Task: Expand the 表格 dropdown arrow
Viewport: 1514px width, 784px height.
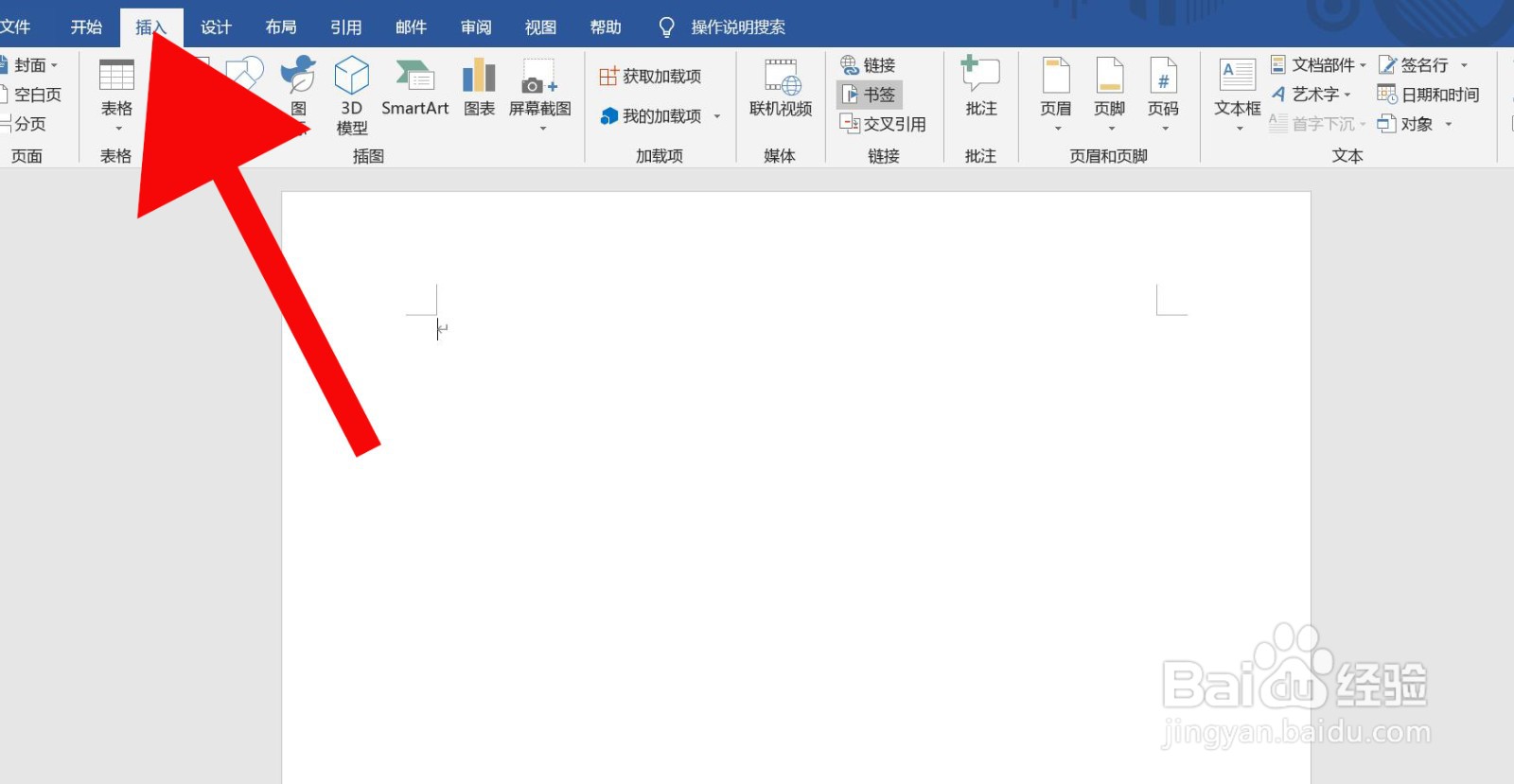Action: 118,129
